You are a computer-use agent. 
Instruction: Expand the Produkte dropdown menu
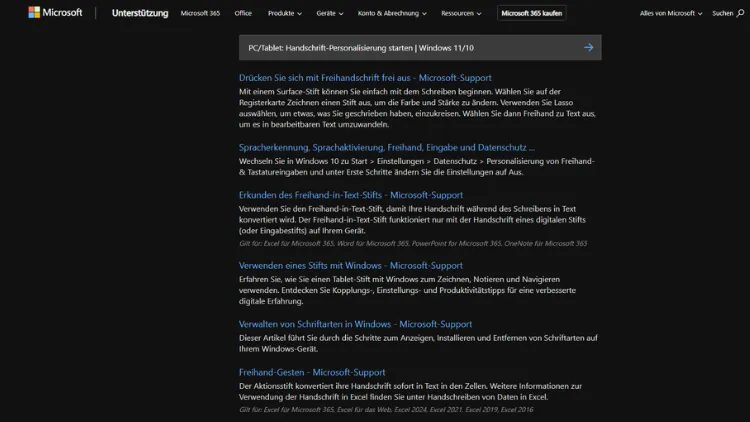point(286,13)
